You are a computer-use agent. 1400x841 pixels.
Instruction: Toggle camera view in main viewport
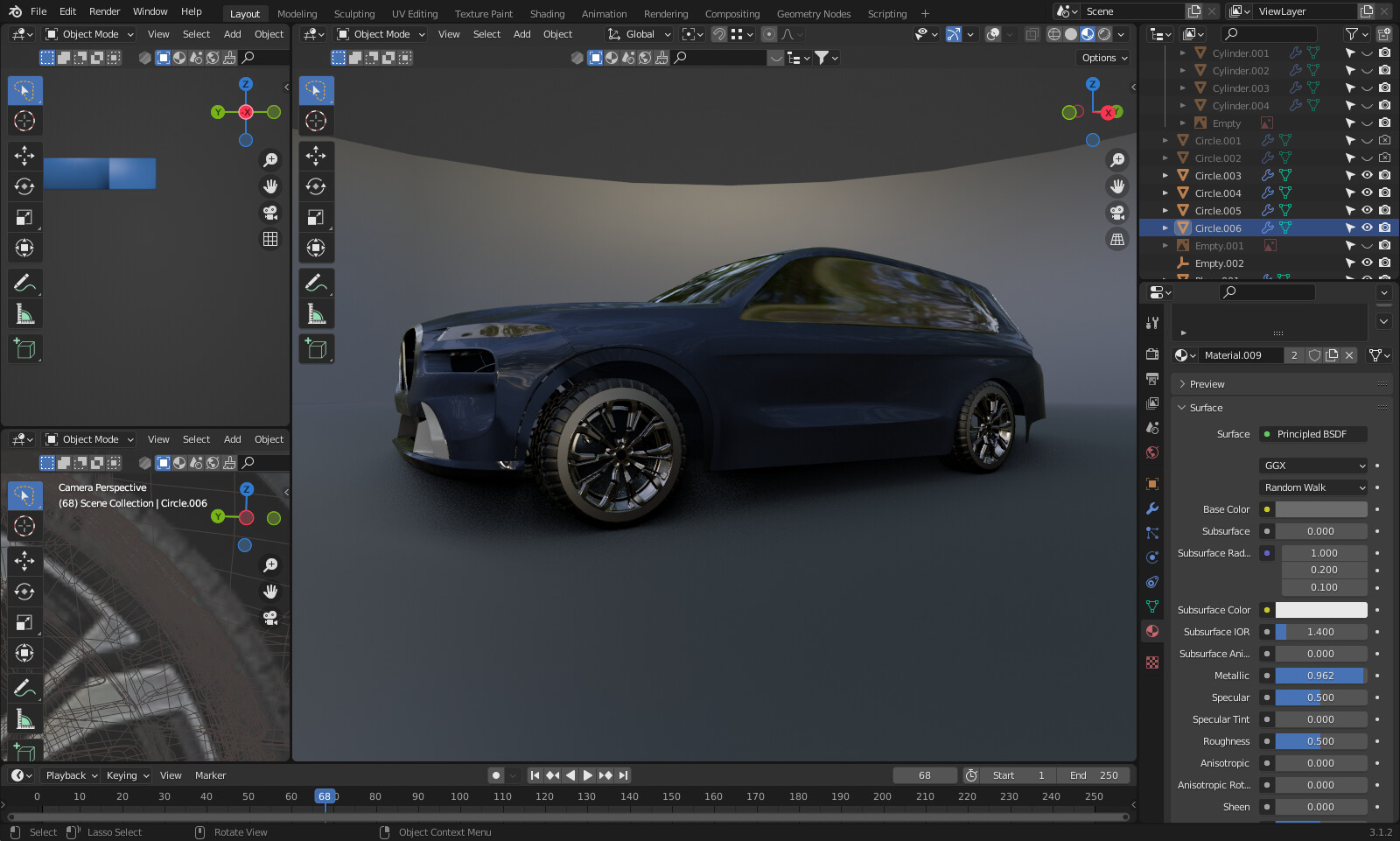click(1117, 213)
